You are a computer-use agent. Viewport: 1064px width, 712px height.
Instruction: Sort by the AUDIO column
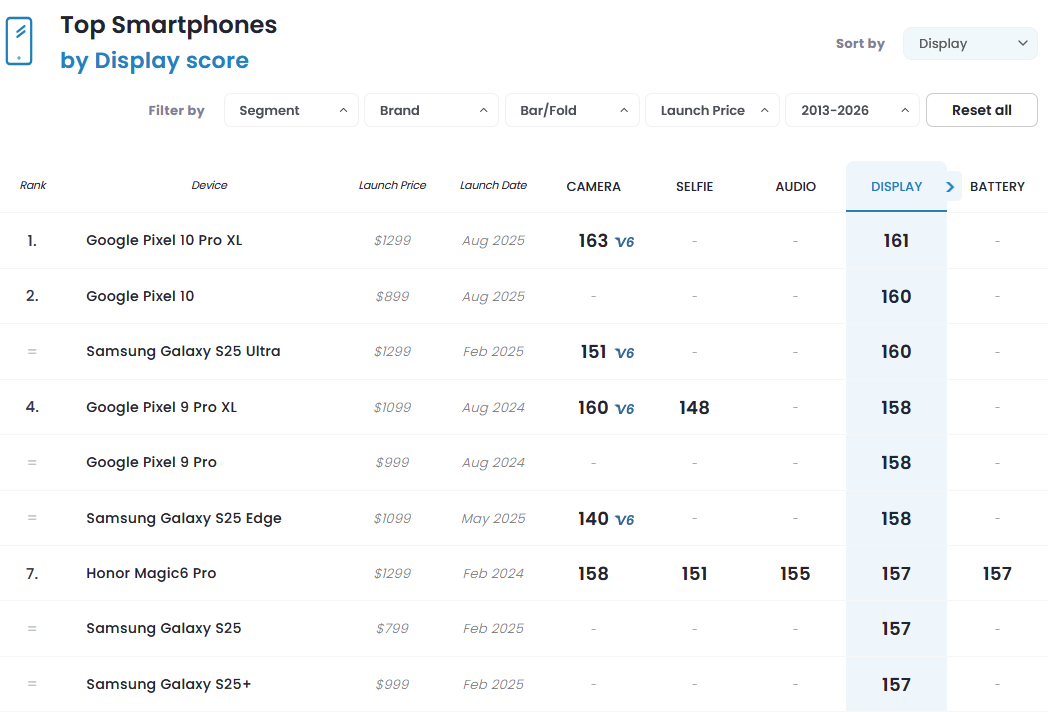(x=795, y=187)
